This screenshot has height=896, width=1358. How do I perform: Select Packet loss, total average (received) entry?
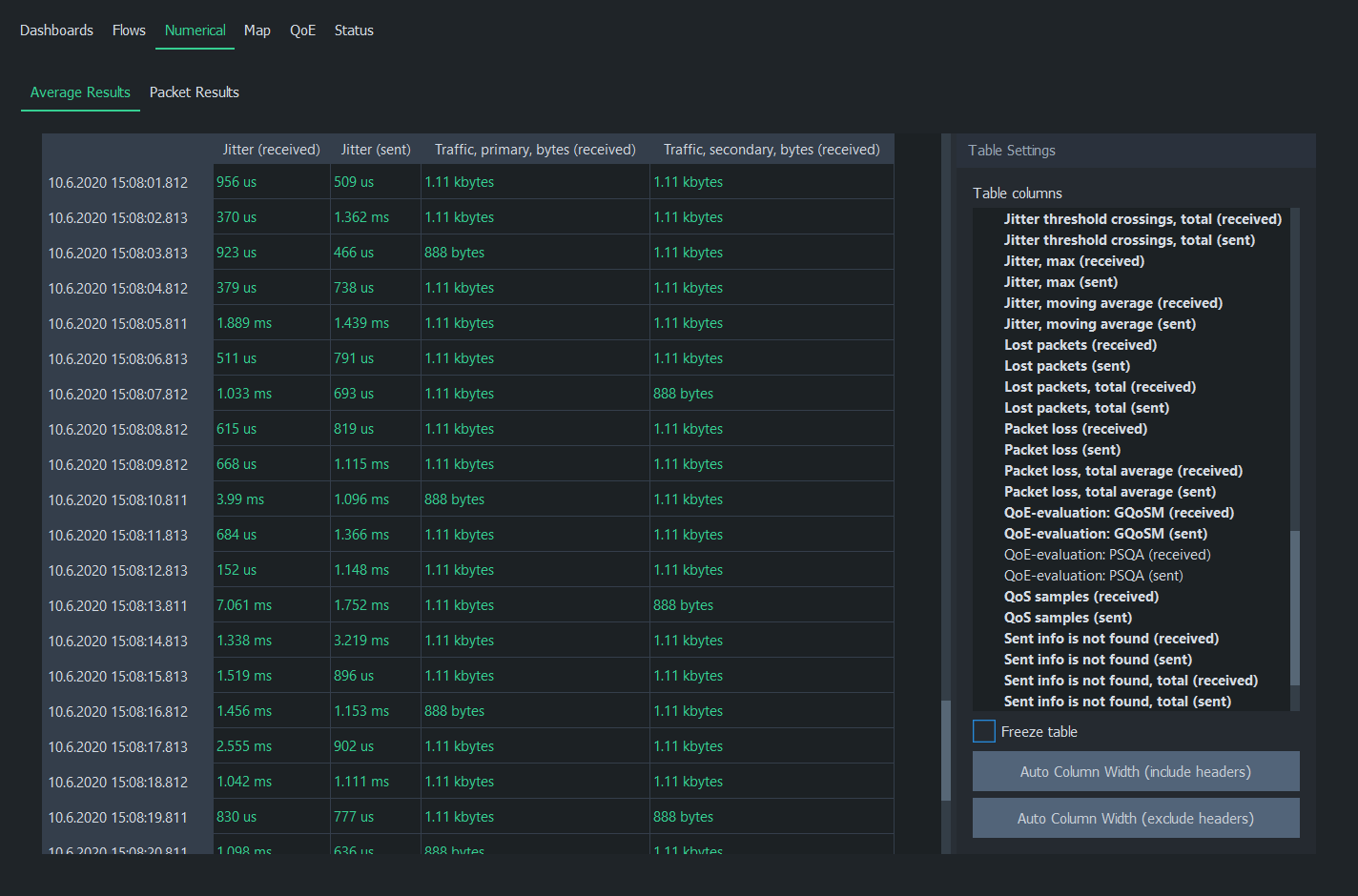pos(1123,471)
